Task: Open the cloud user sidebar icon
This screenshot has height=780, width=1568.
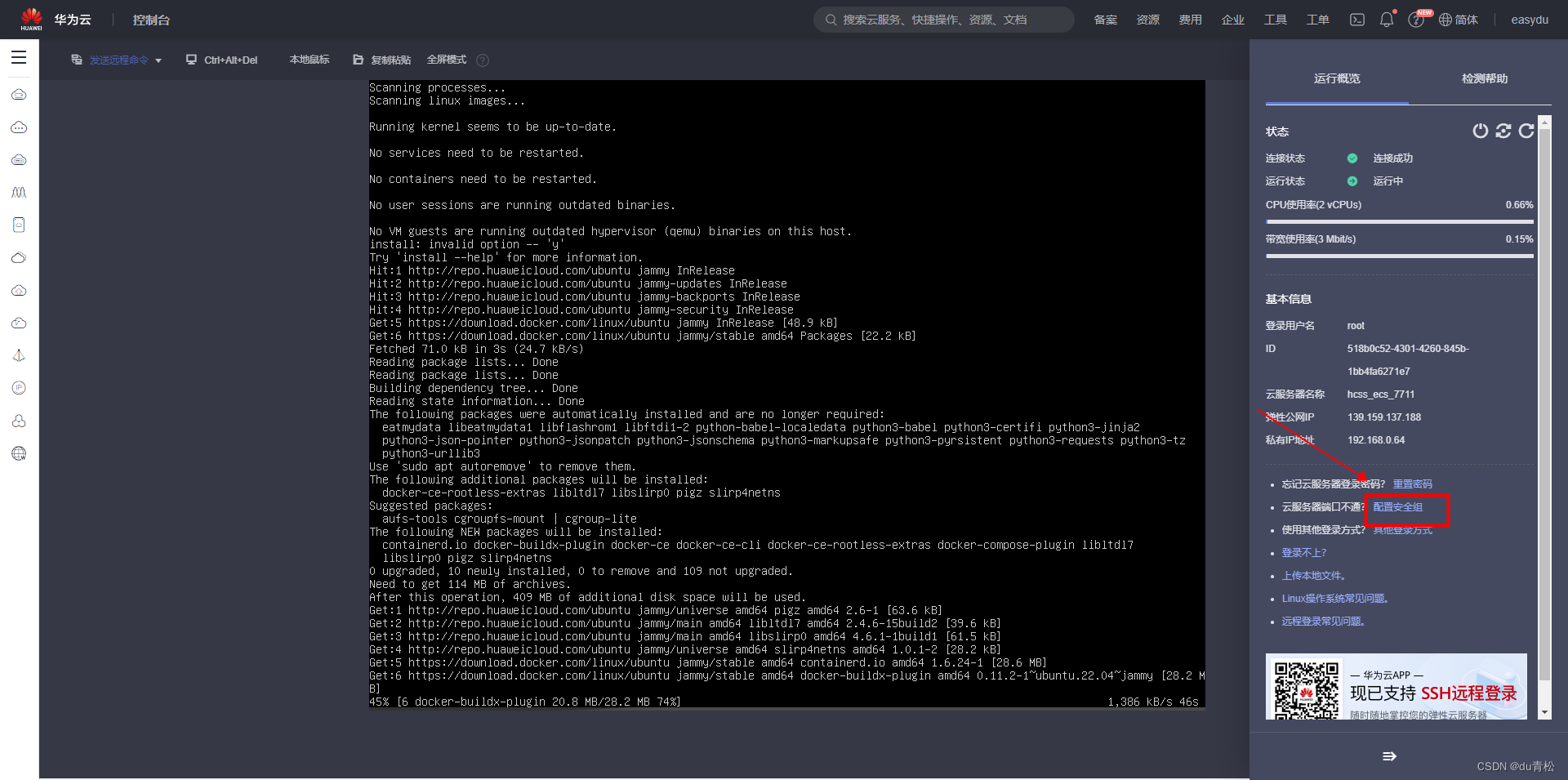Action: (x=19, y=421)
